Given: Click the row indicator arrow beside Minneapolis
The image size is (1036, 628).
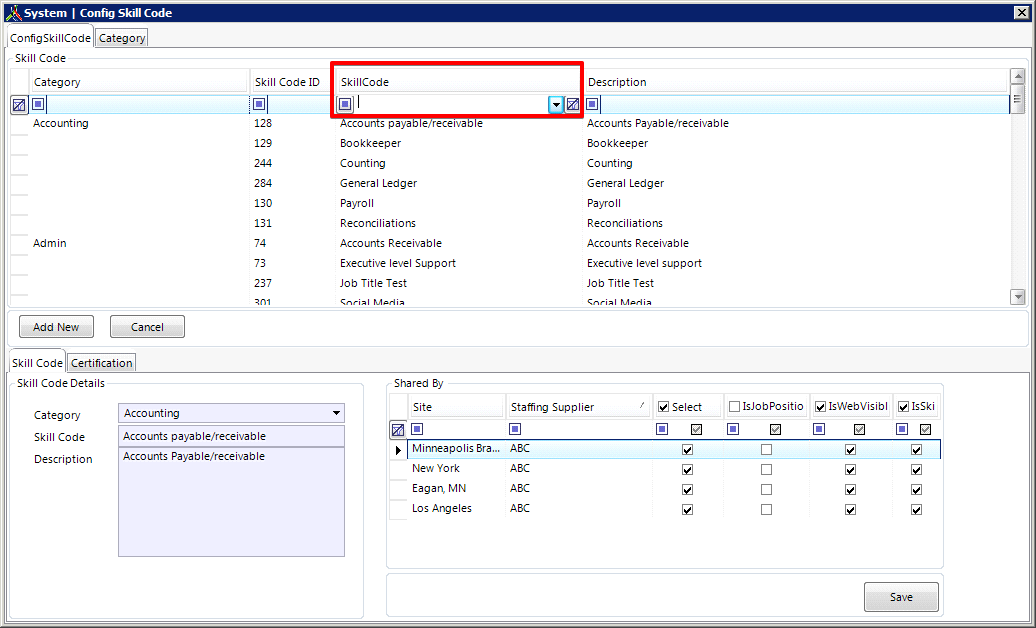Looking at the screenshot, I should (x=398, y=450).
